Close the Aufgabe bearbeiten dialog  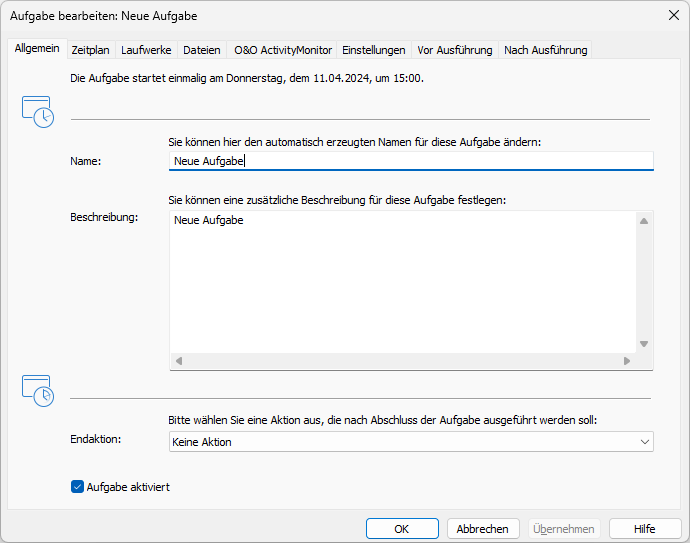pos(674,15)
